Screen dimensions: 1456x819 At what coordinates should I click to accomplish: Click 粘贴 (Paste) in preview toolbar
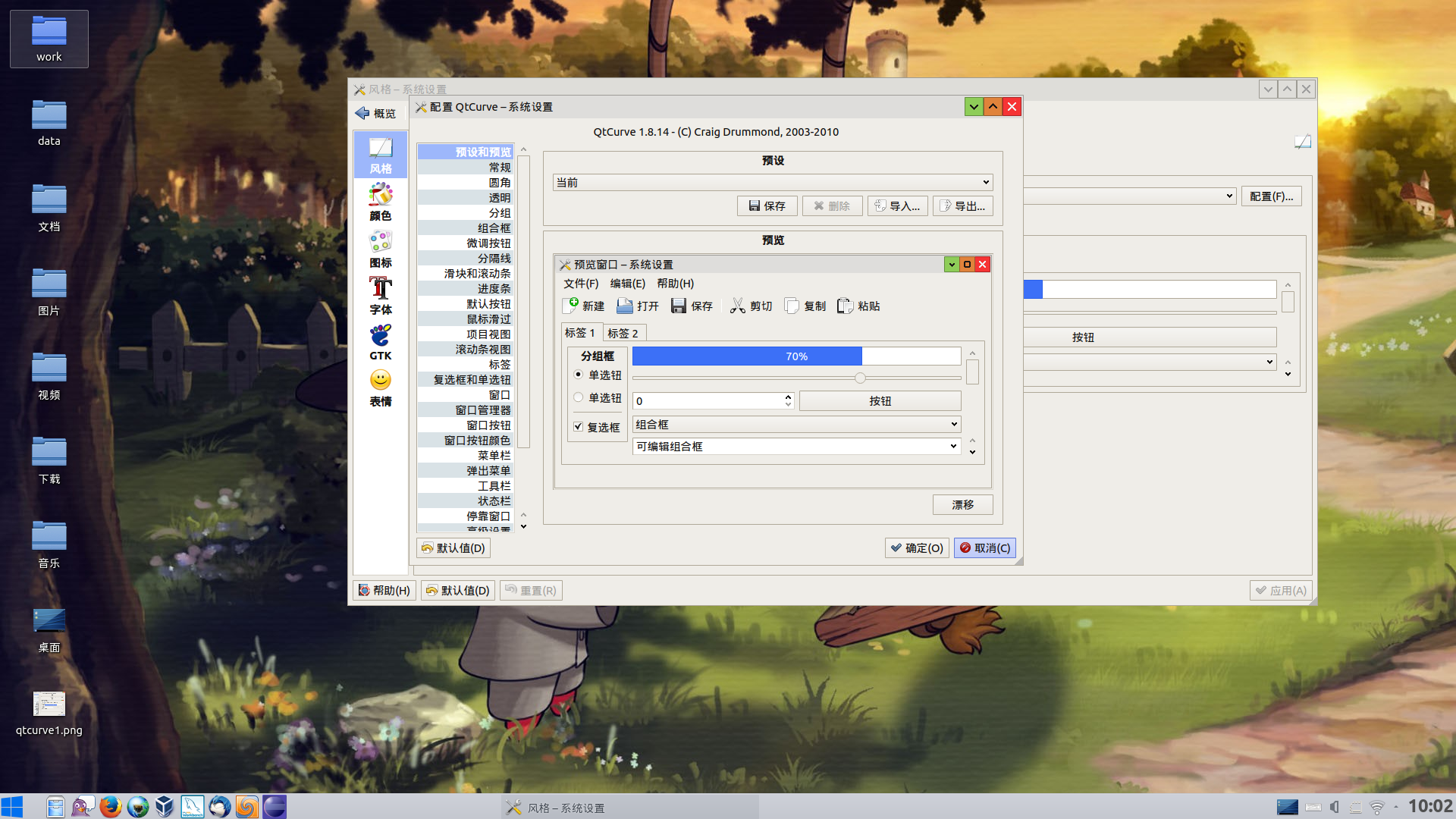pos(858,306)
